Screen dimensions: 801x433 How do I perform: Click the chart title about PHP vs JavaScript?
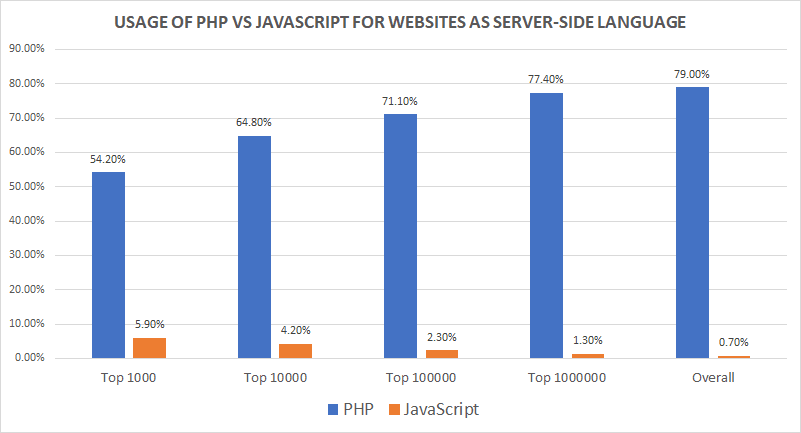[x=399, y=22]
